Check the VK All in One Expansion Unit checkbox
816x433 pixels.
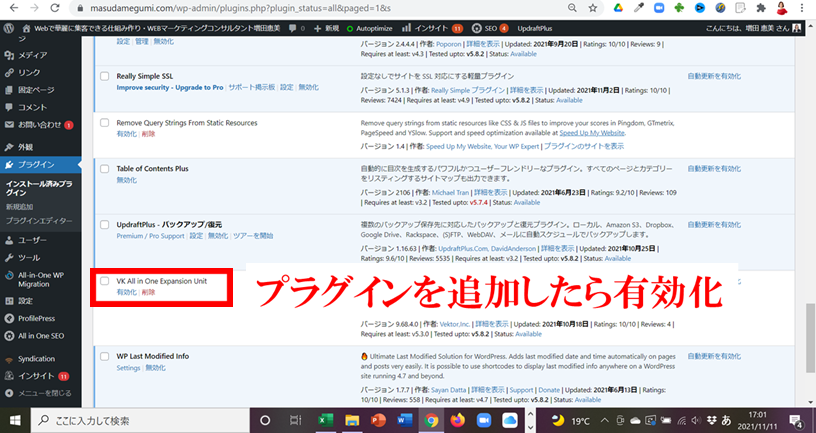pos(105,281)
